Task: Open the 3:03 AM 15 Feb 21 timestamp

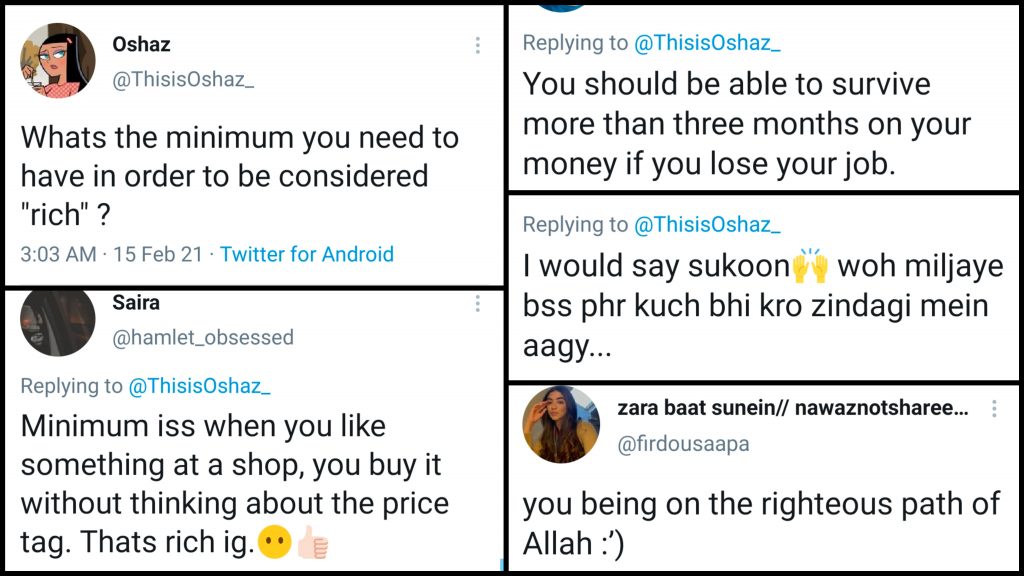Action: pos(111,254)
